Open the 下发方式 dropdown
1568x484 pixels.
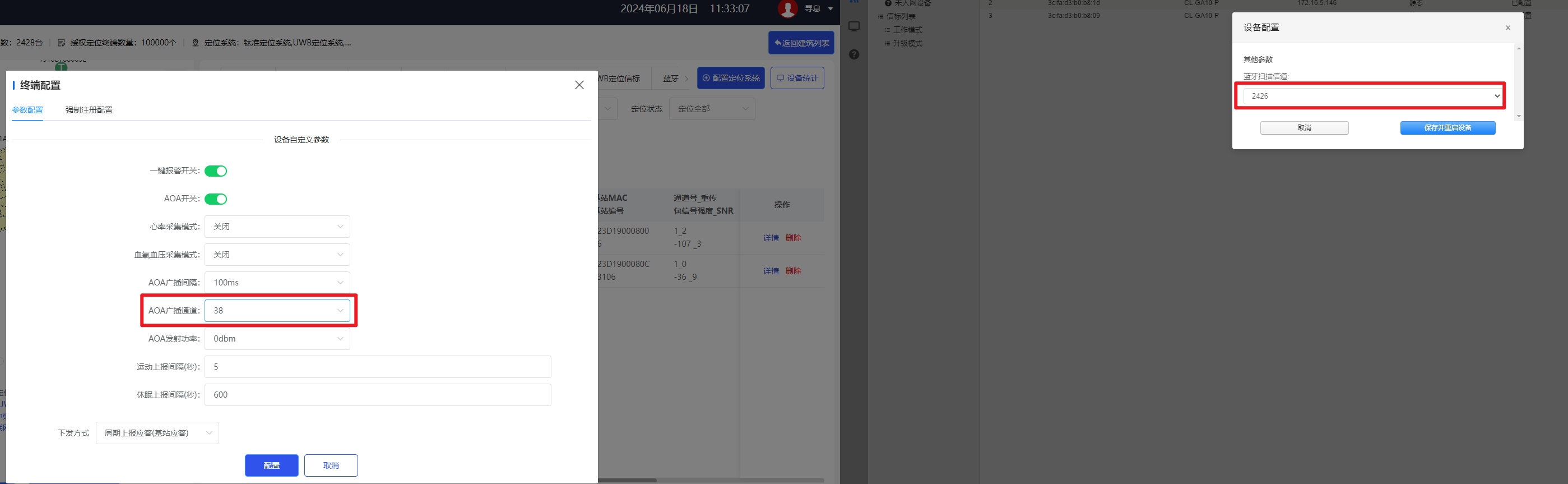(x=157, y=433)
